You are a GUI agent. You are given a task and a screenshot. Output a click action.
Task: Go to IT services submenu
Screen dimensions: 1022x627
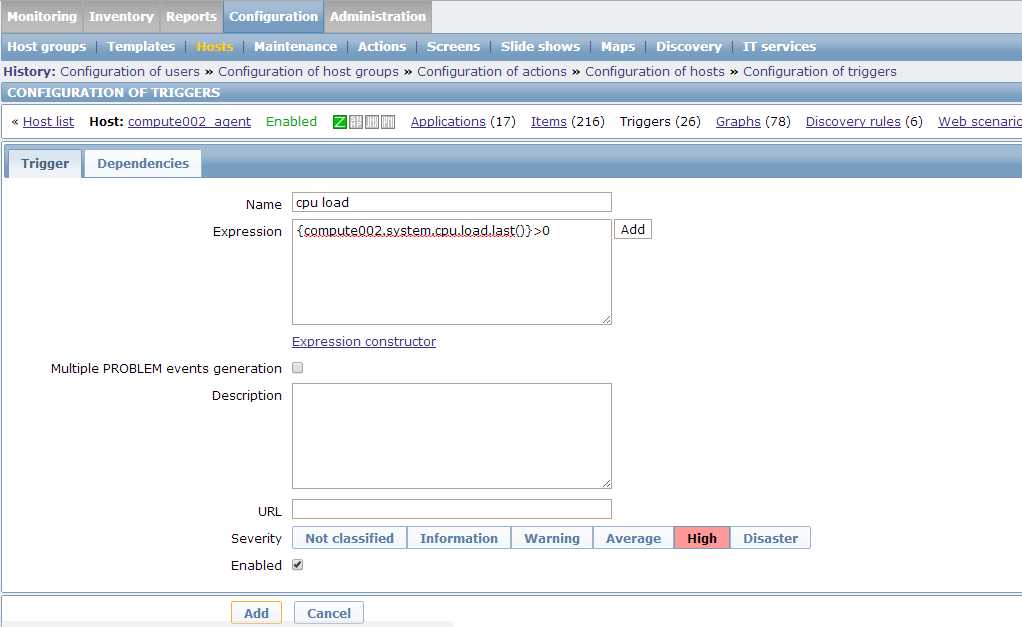pos(780,46)
